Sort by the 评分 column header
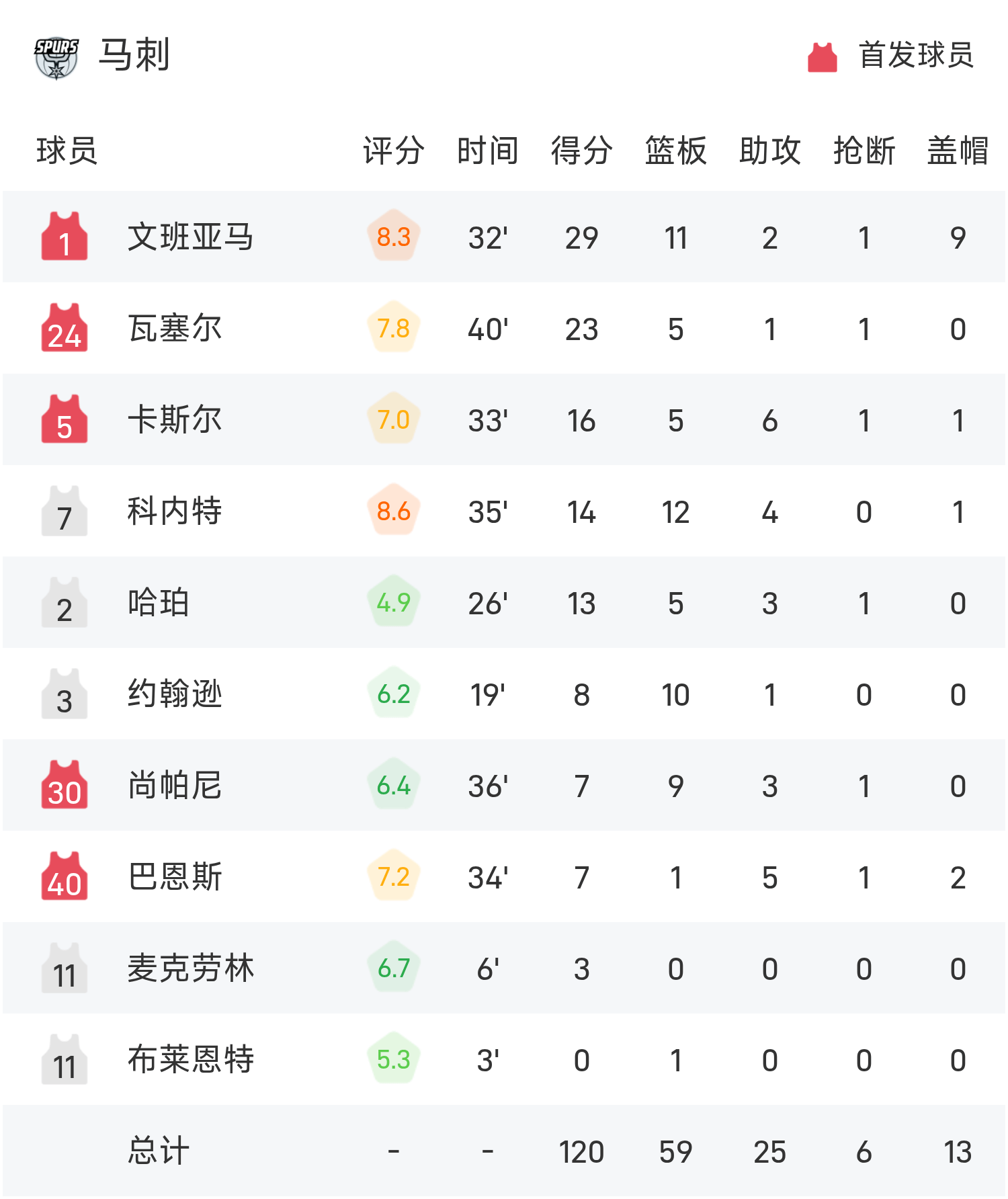1008x1199 pixels. click(394, 151)
